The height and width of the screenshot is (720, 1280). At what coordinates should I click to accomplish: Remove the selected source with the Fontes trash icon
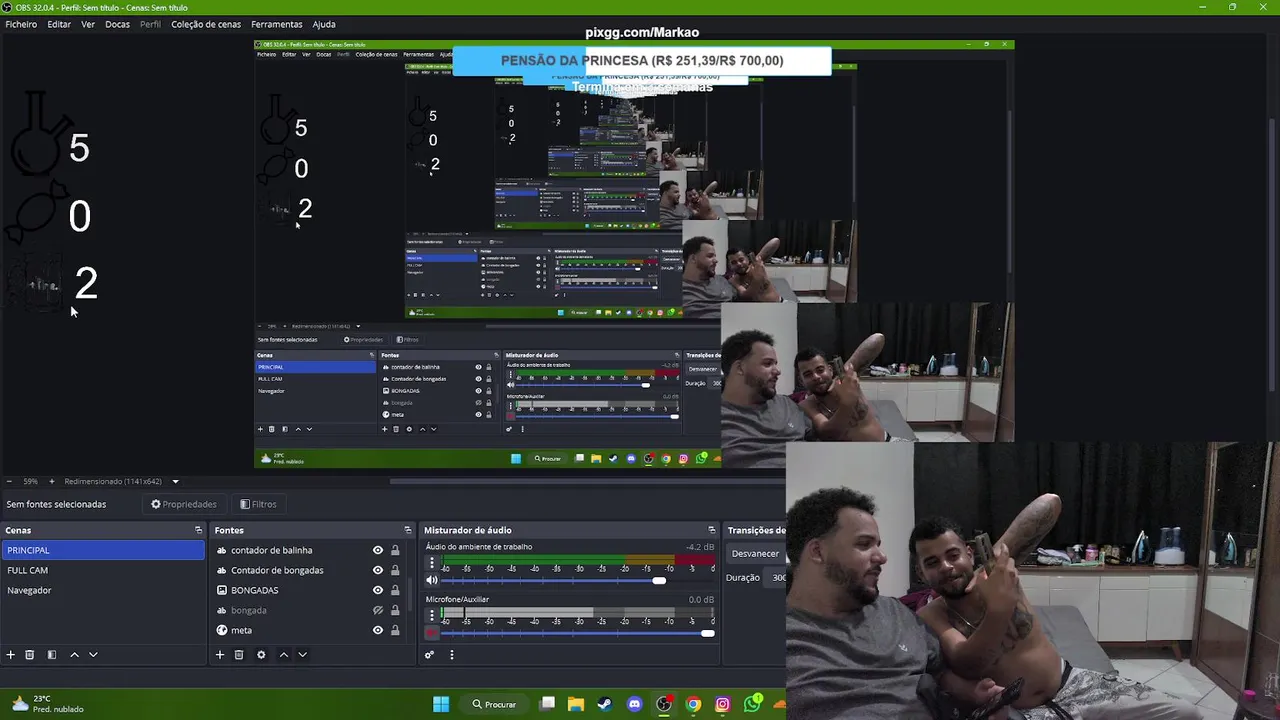pos(239,655)
